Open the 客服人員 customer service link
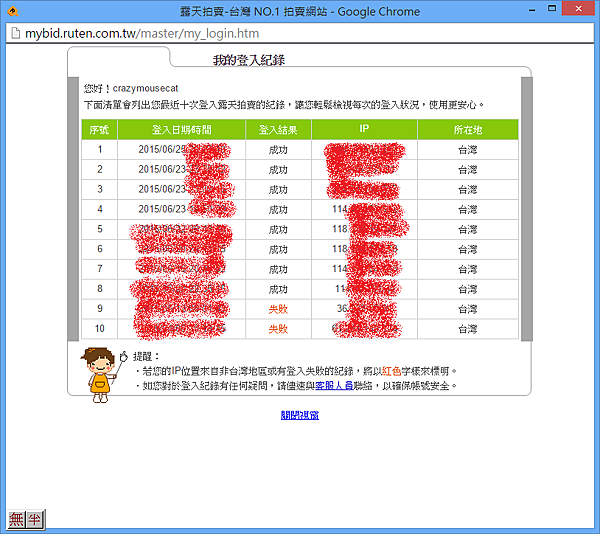600x534 pixels. point(334,386)
